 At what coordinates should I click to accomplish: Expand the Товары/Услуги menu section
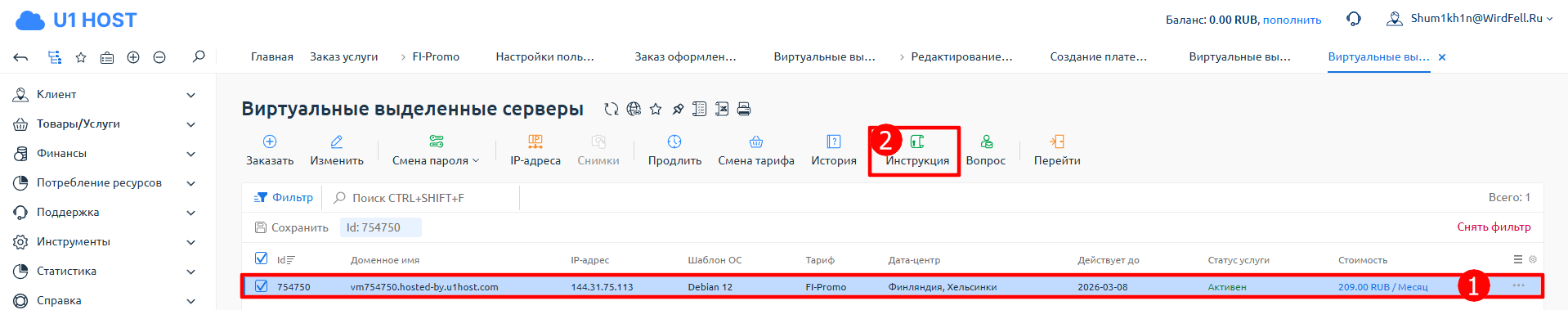[x=105, y=124]
